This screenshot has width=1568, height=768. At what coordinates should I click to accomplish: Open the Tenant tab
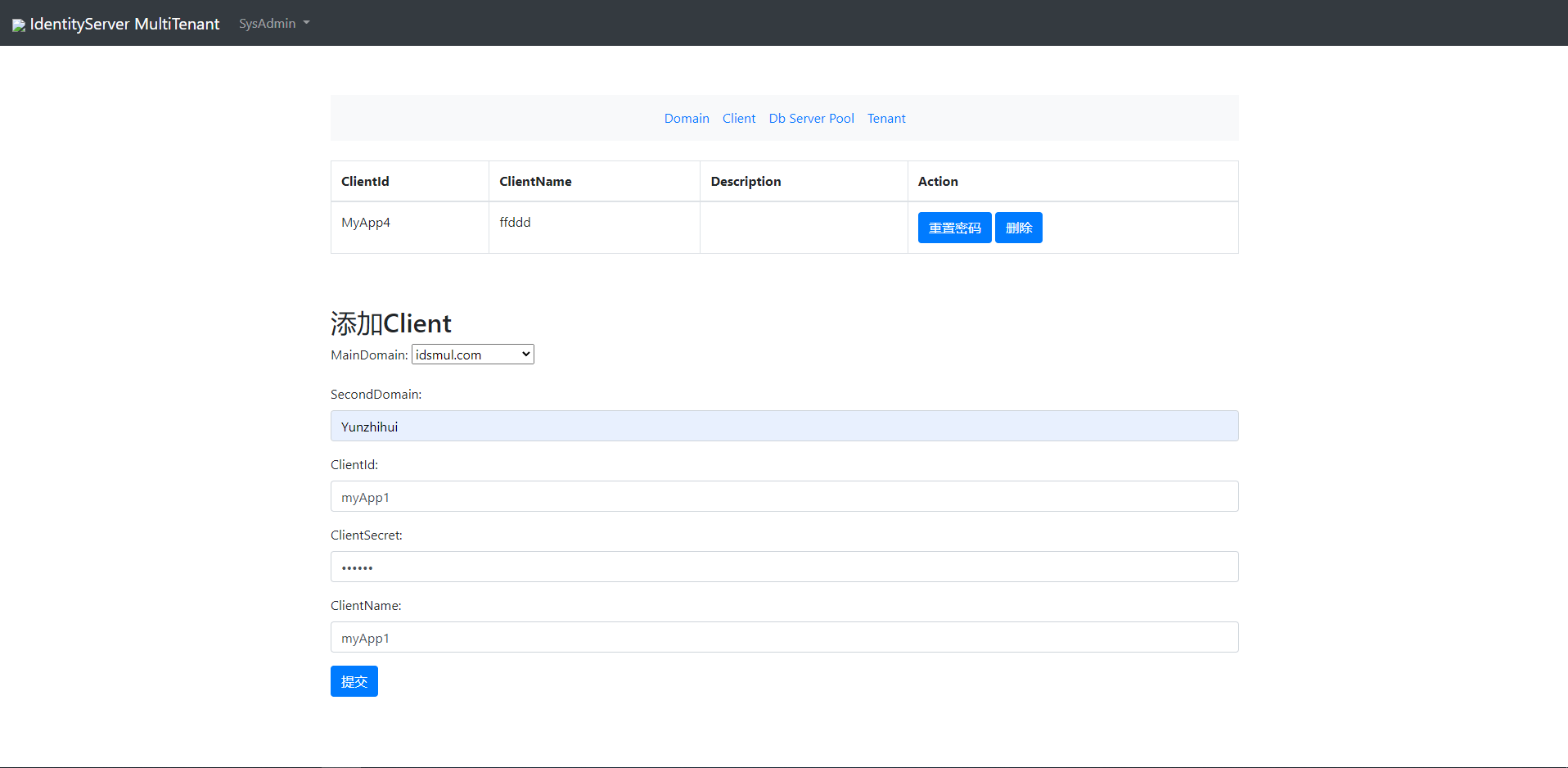coord(886,119)
